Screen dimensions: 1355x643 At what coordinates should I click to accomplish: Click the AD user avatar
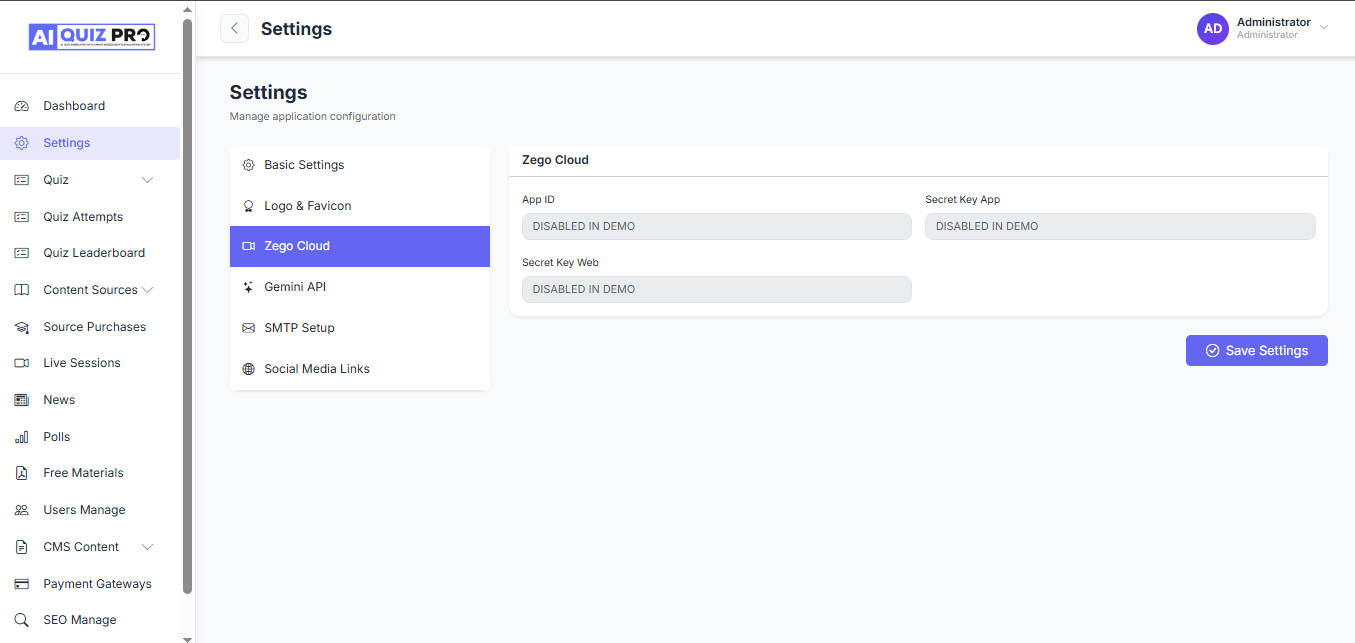click(1213, 29)
